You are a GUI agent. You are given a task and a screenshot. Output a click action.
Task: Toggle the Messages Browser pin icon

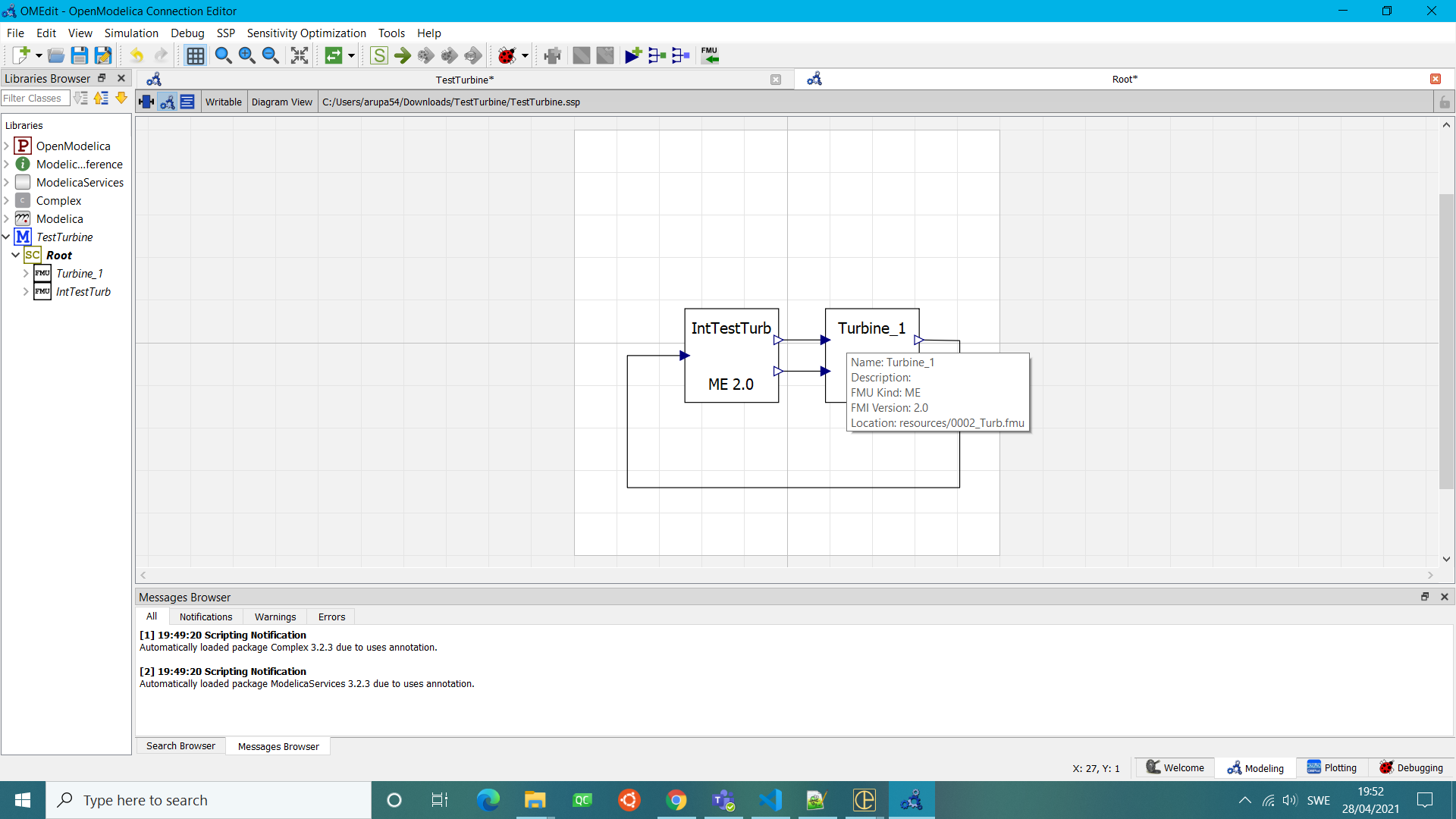click(1426, 597)
